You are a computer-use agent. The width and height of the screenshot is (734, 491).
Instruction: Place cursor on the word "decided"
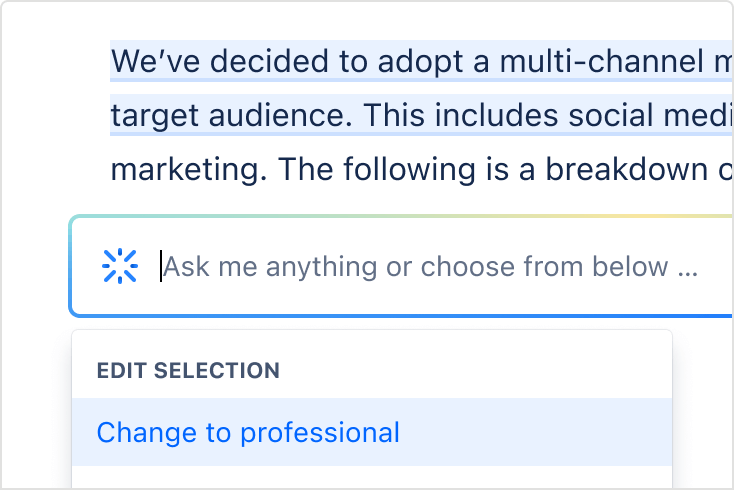tap(269, 61)
